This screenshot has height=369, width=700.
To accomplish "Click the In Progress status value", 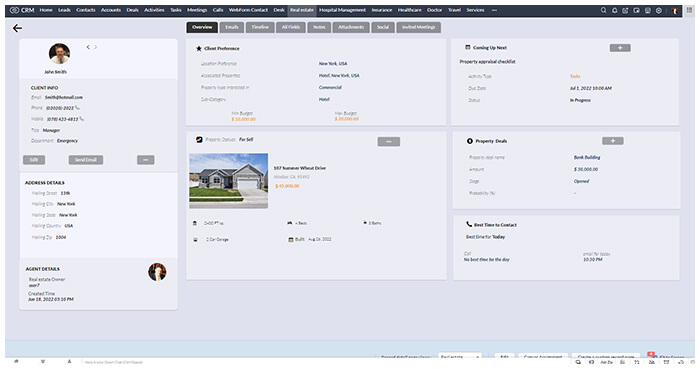I will [580, 100].
